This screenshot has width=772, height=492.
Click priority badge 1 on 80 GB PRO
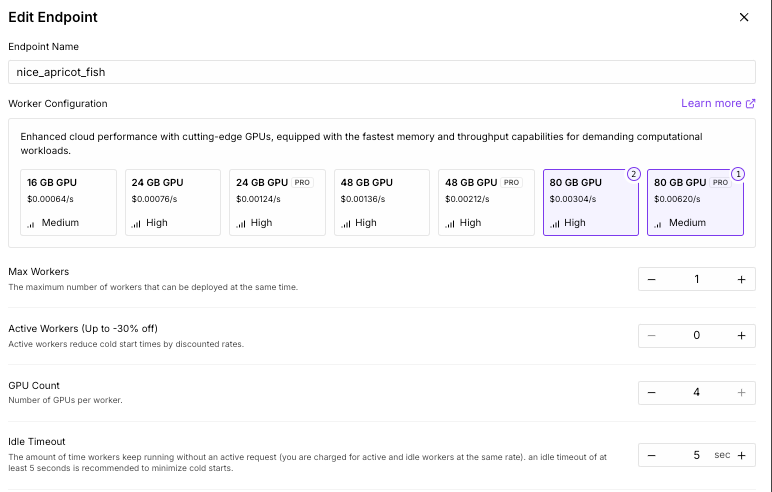pyautogui.click(x=738, y=173)
